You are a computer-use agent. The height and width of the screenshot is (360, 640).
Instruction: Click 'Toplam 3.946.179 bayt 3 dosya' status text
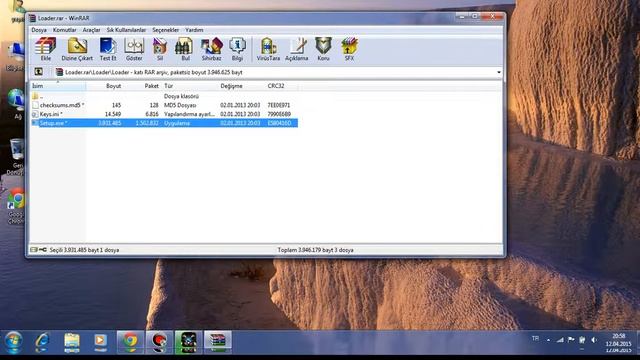pyautogui.click(x=316, y=250)
